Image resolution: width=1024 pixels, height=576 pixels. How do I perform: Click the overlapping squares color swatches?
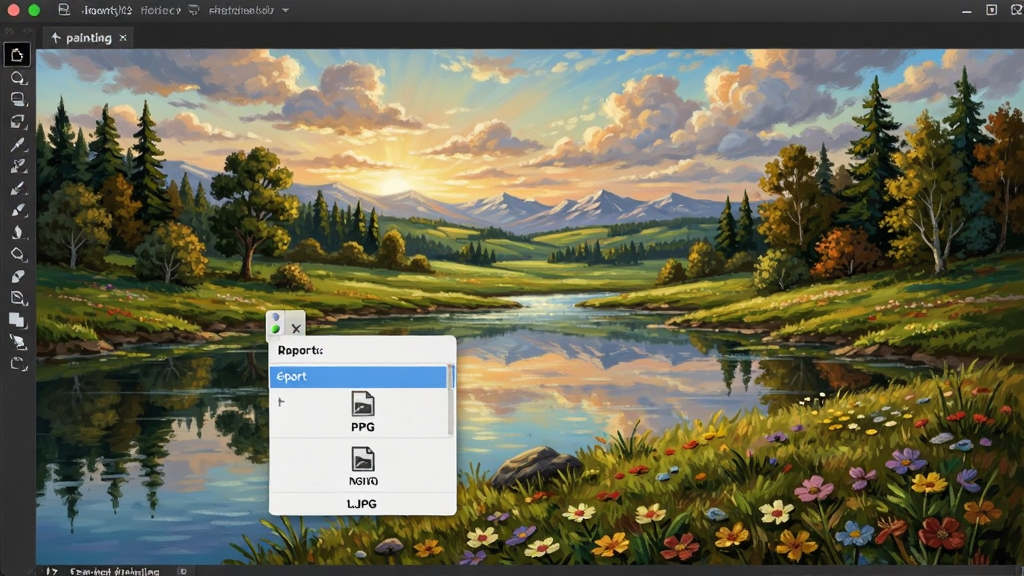click(x=17, y=320)
